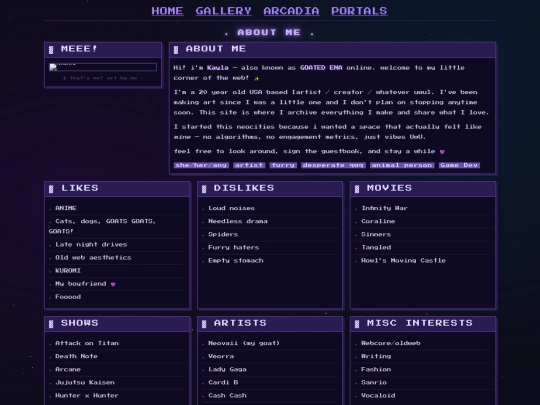Click 'Furry haters' in Dislikes
The height and width of the screenshot is (405, 540).
click(233, 247)
